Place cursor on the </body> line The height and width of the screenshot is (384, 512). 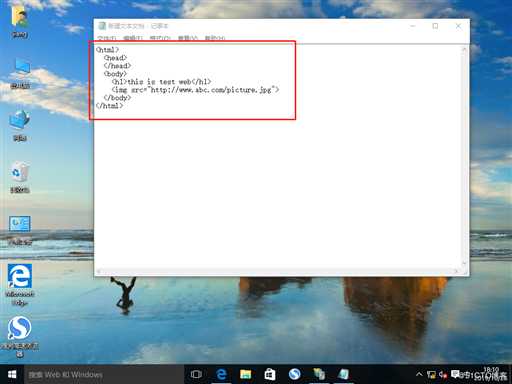tap(117, 98)
